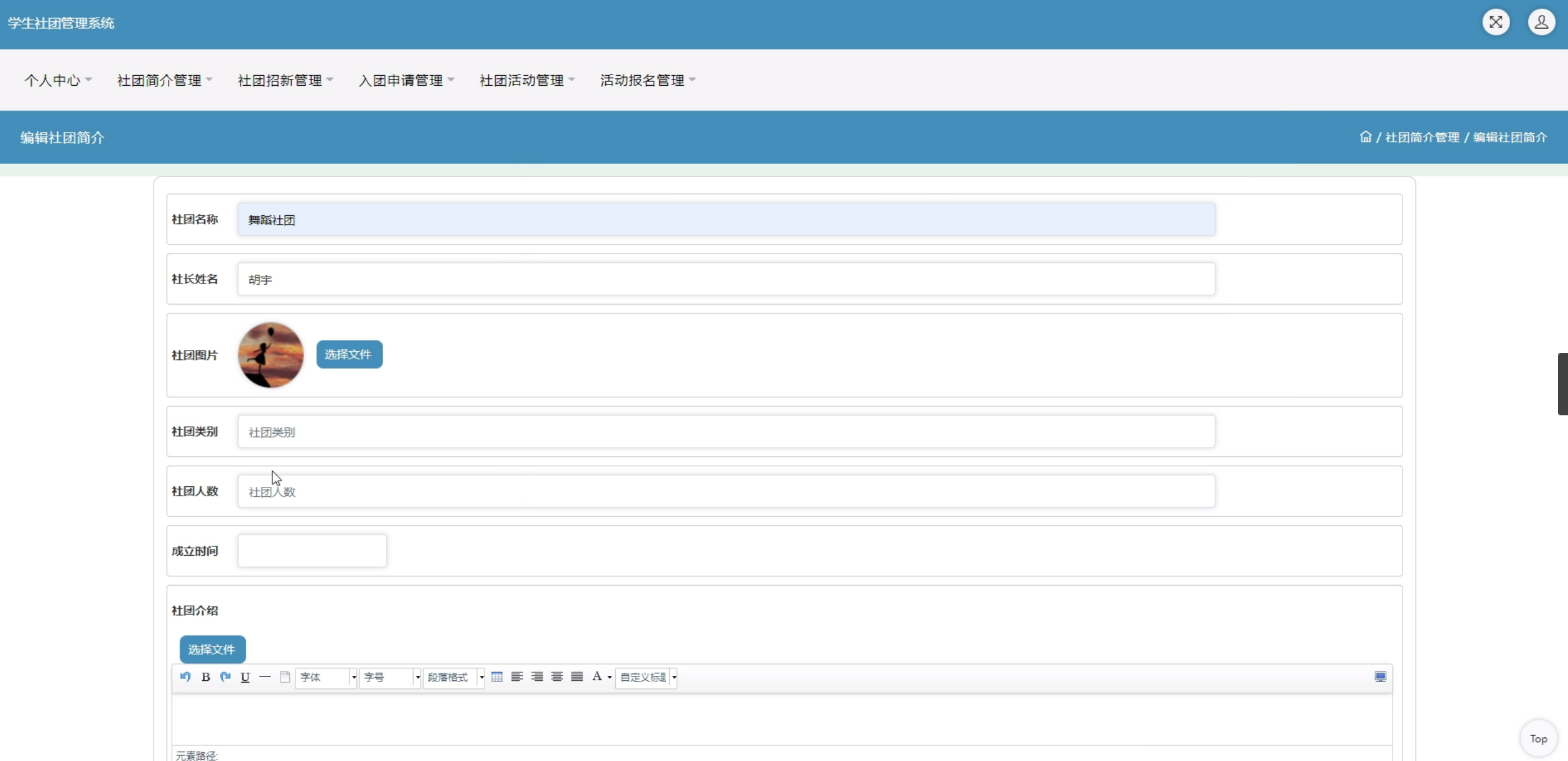This screenshot has width=1568, height=761.
Task: Toggle fullscreen with top-right expand icon
Action: coord(1496,22)
